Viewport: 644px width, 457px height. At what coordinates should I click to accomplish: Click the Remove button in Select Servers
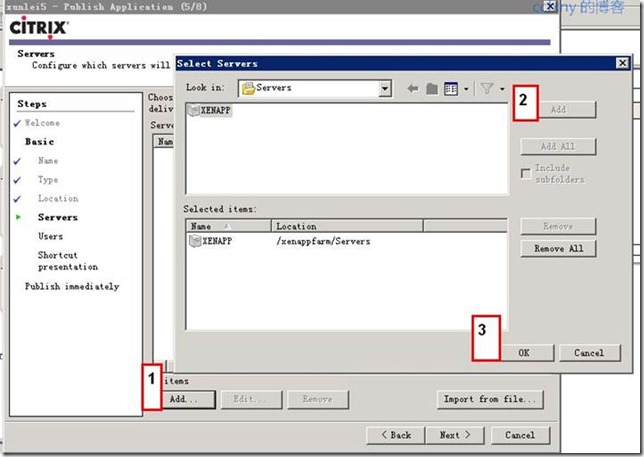point(558,226)
